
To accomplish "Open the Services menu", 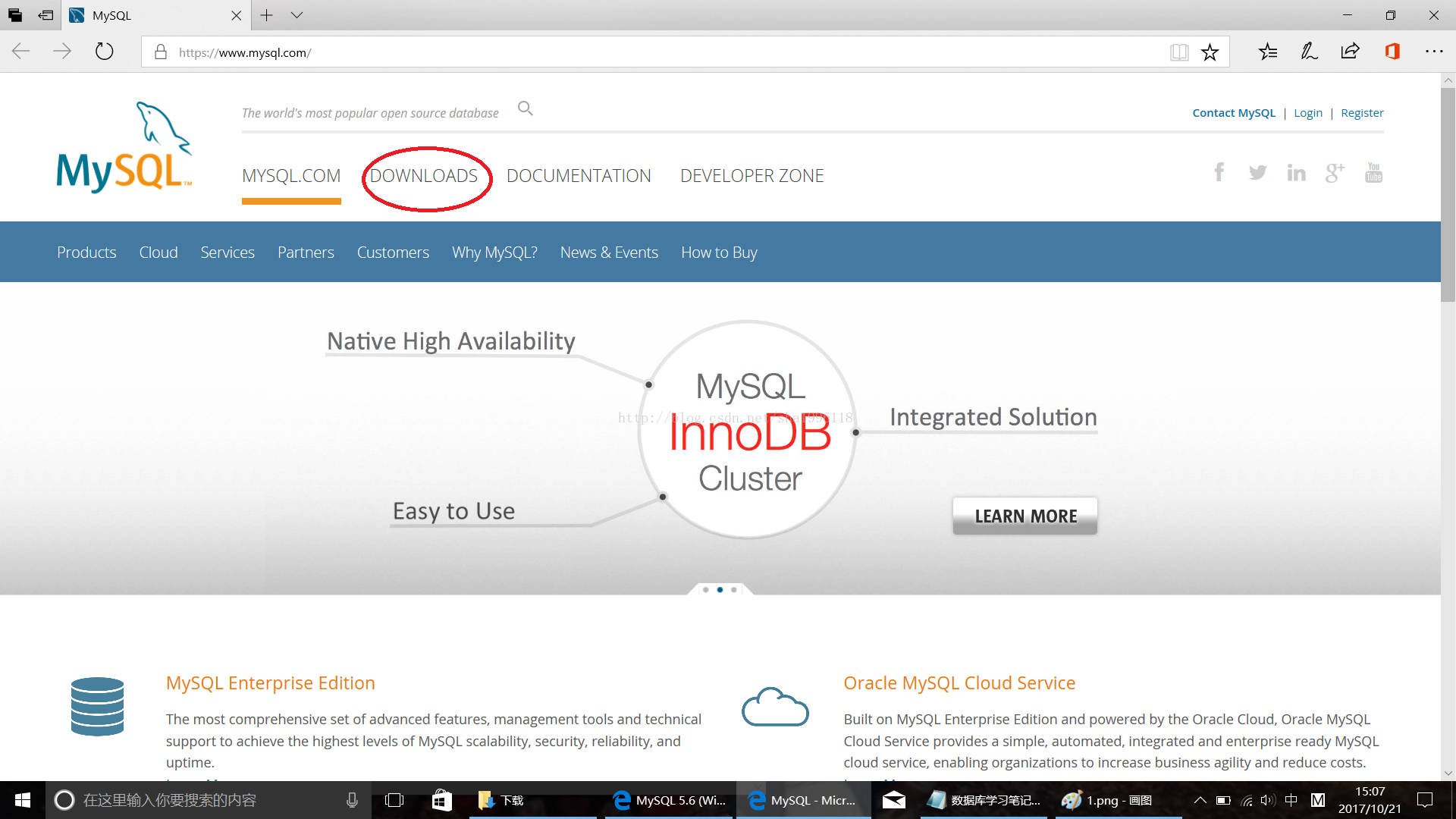I will click(x=227, y=253).
